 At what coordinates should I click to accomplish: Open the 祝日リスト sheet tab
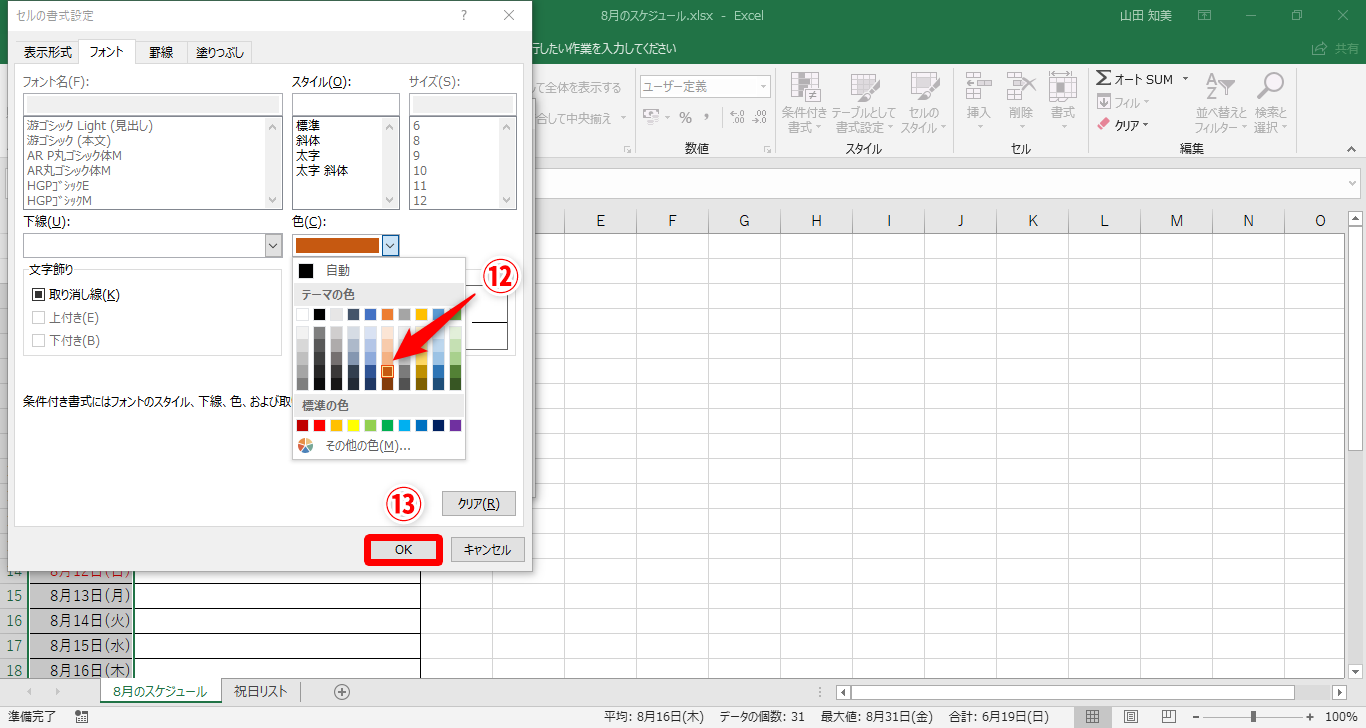(x=260, y=692)
